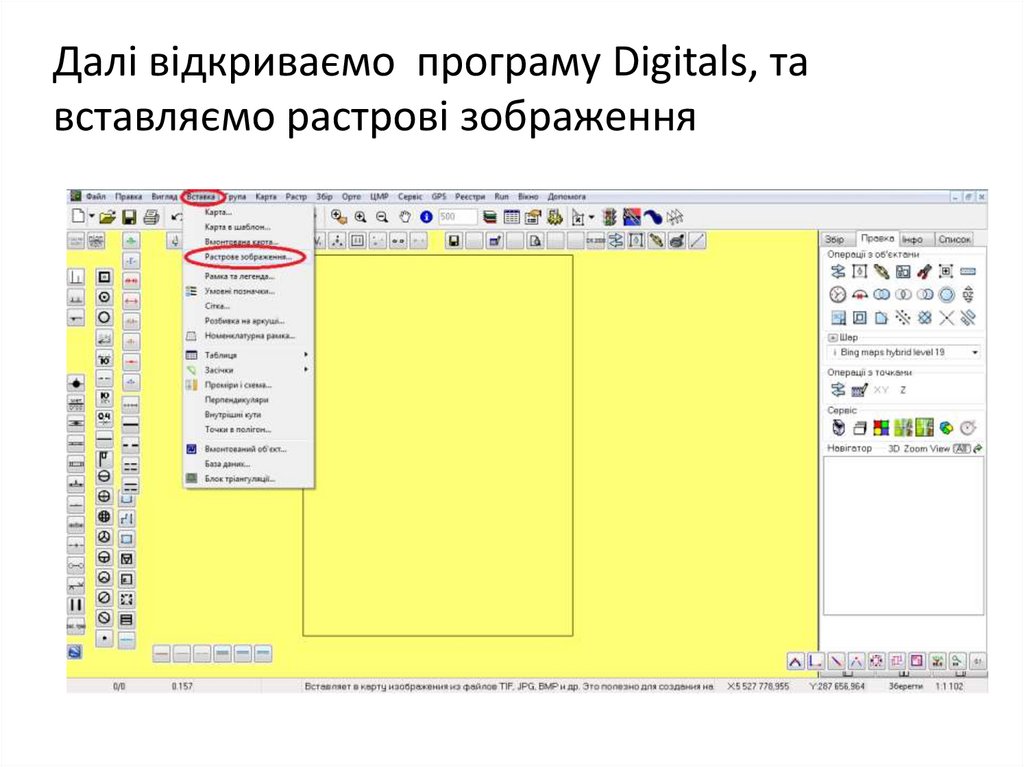
Task: Click the Zoom out magnifier icon
Action: [x=382, y=217]
